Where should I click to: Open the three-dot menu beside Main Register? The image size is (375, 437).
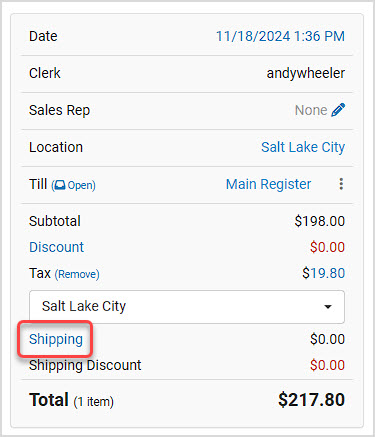click(341, 184)
